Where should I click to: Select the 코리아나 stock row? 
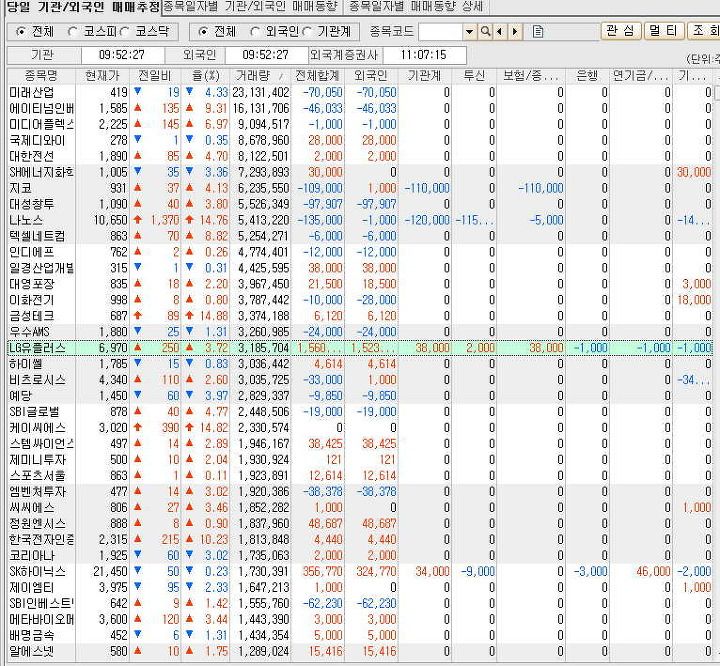(x=360, y=555)
